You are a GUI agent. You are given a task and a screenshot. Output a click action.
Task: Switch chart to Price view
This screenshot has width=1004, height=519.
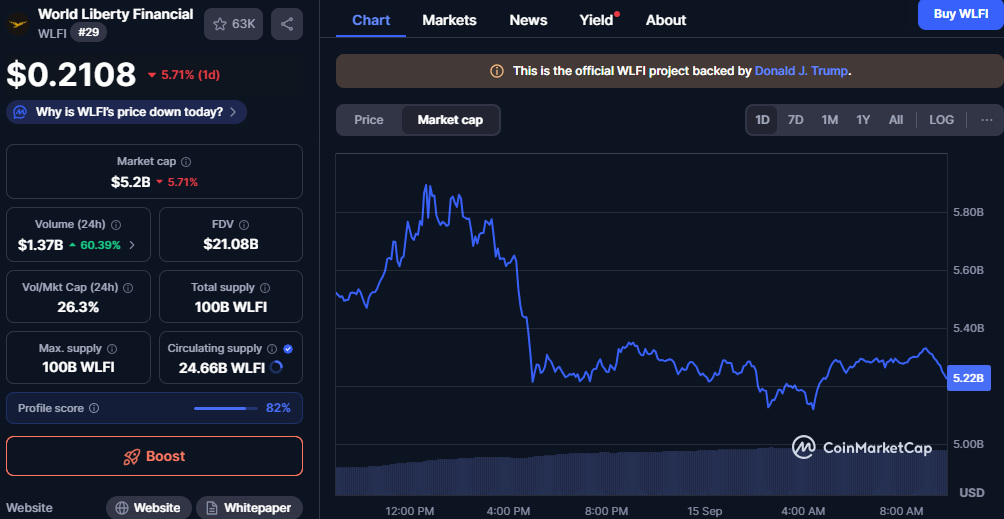pos(369,120)
